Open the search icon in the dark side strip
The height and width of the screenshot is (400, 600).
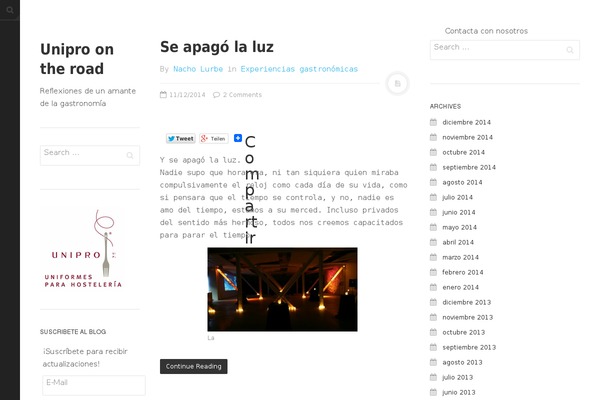click(x=10, y=10)
